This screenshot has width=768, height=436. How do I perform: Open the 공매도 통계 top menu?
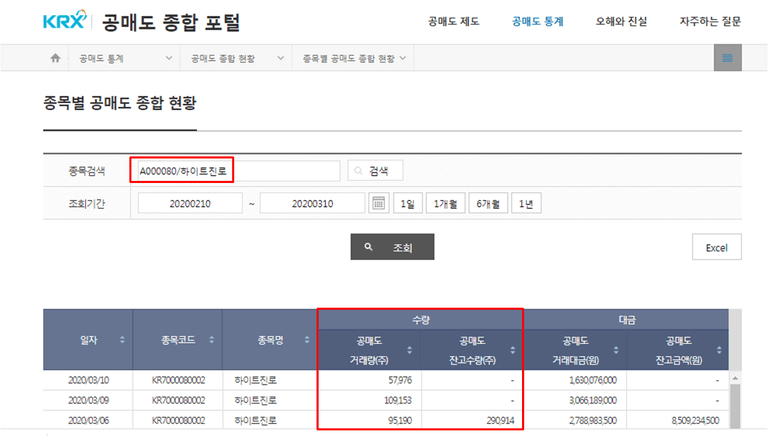point(537,22)
